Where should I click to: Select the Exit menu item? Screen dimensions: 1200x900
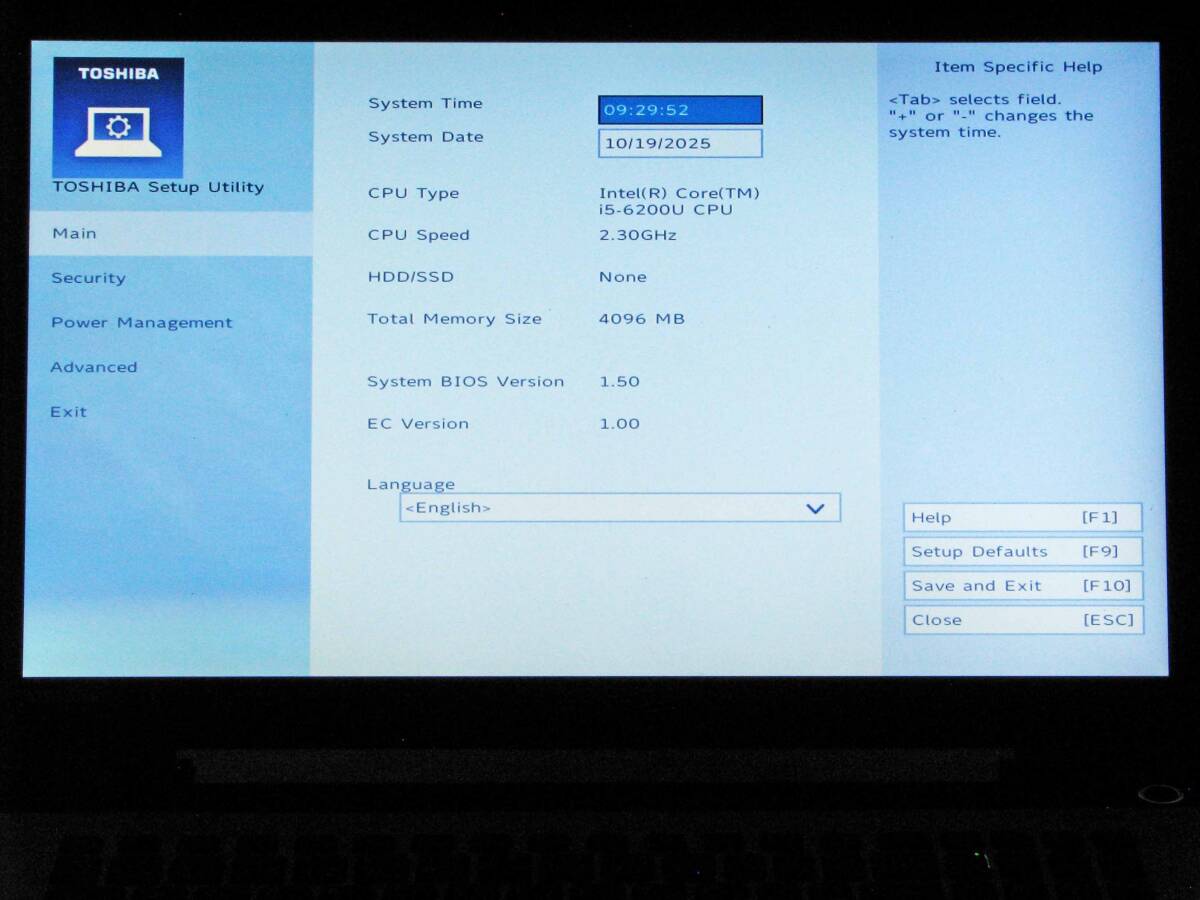tap(68, 412)
